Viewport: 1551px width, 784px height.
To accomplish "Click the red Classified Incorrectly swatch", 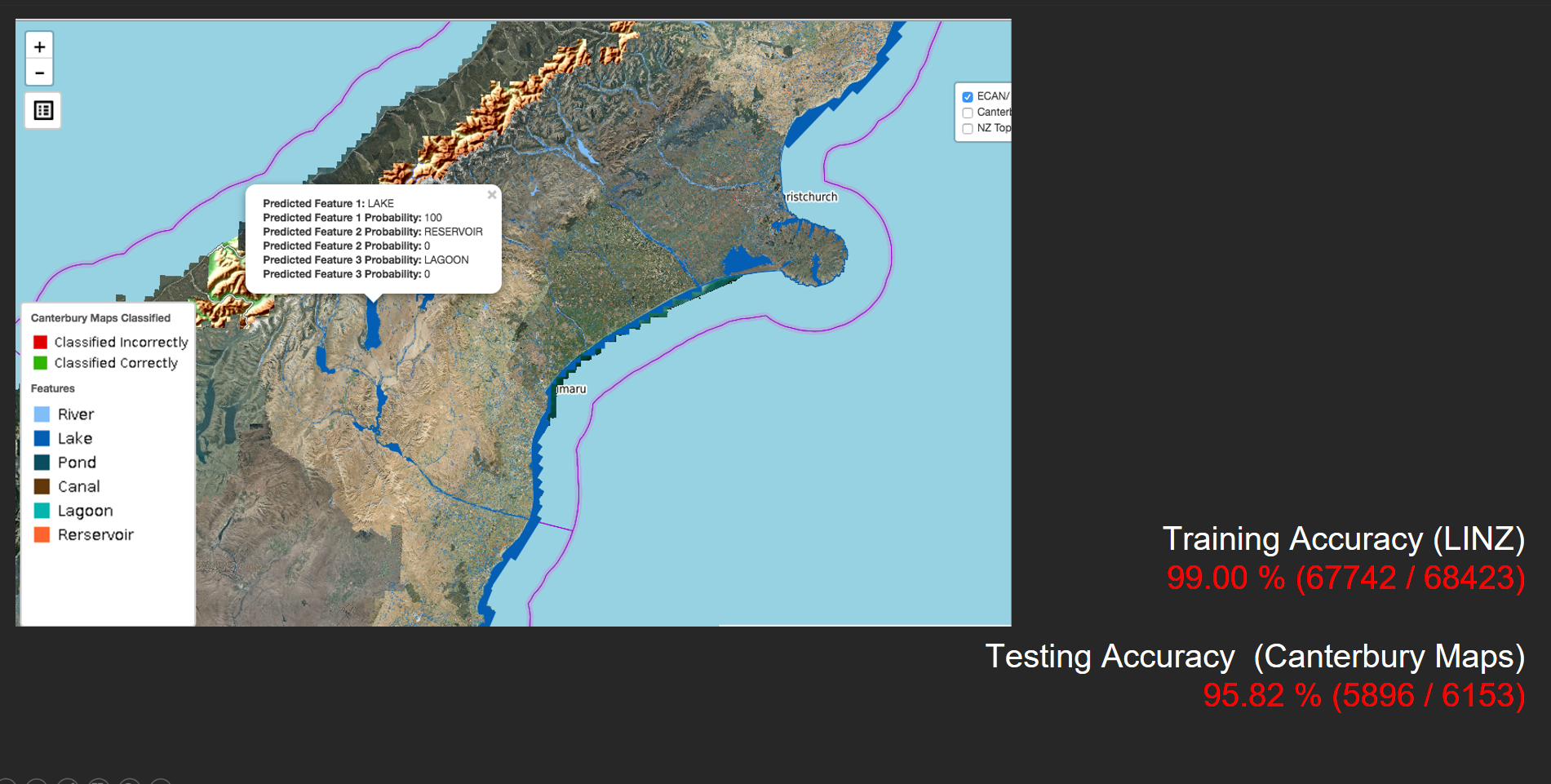I will 40,342.
